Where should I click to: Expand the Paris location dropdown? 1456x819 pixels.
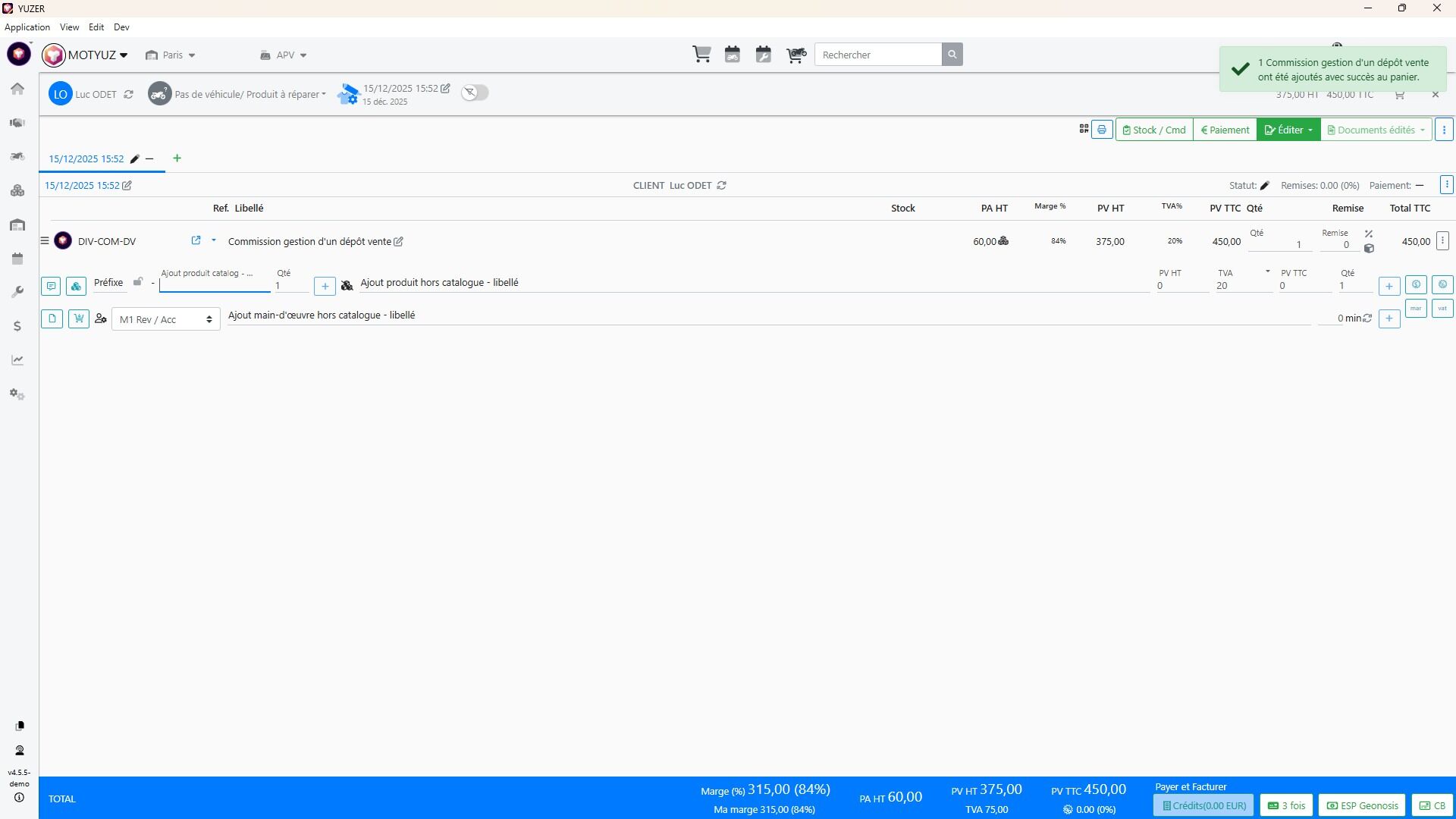pyautogui.click(x=171, y=55)
